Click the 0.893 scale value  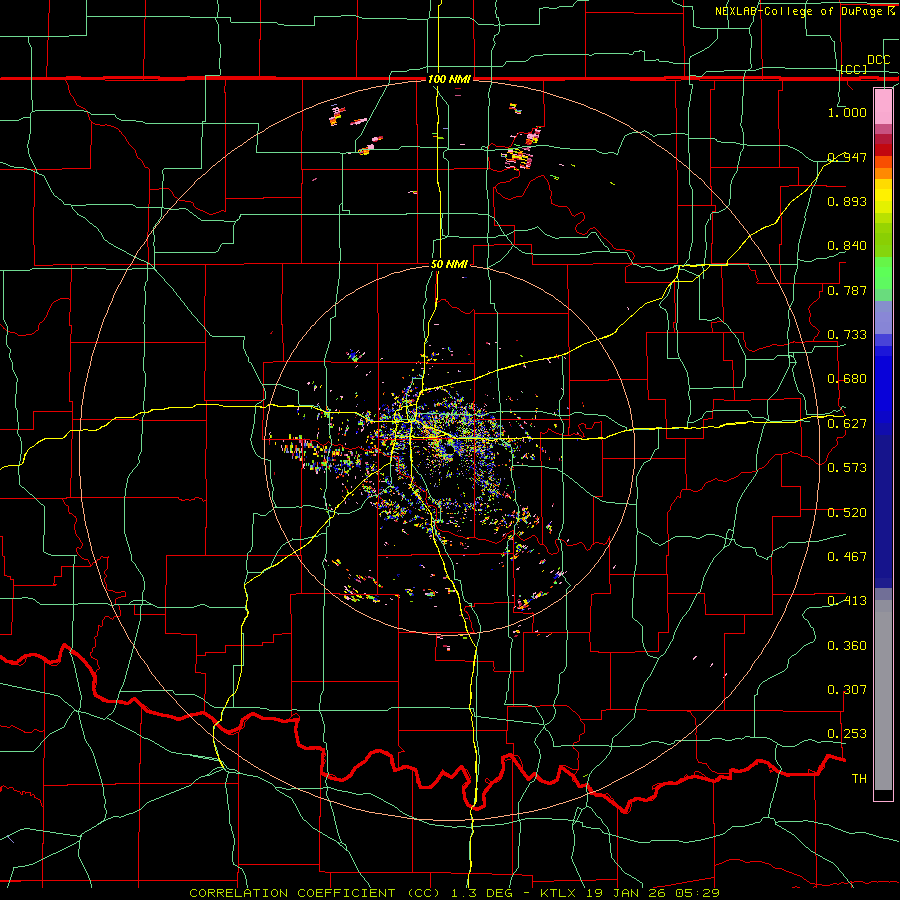pyautogui.click(x=847, y=201)
